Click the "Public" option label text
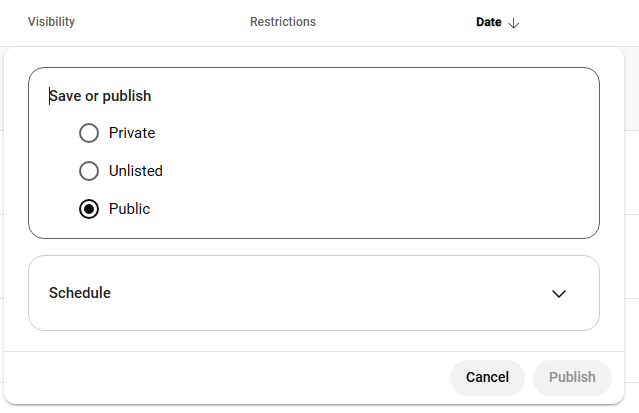The width and height of the screenshot is (639, 413). (x=130, y=209)
